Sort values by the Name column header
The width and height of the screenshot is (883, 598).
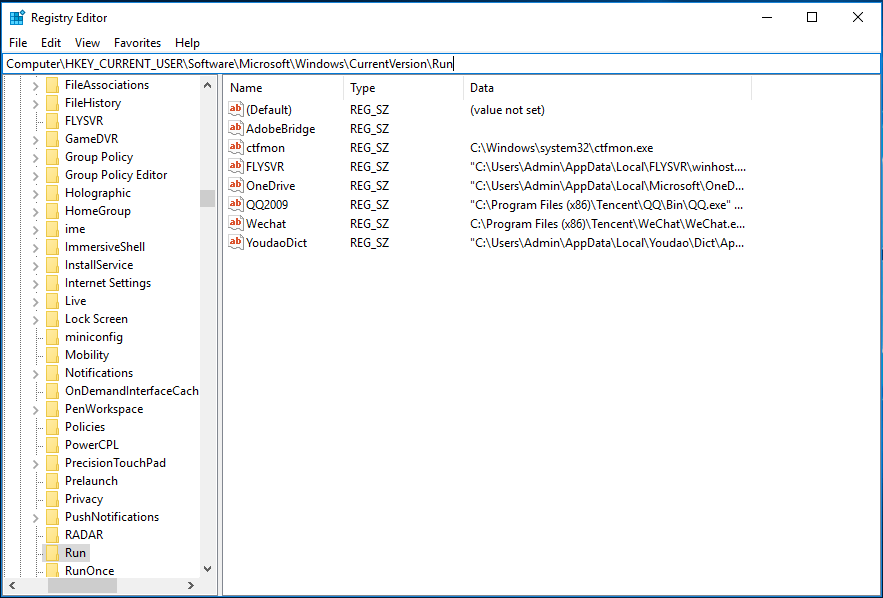click(x=245, y=88)
